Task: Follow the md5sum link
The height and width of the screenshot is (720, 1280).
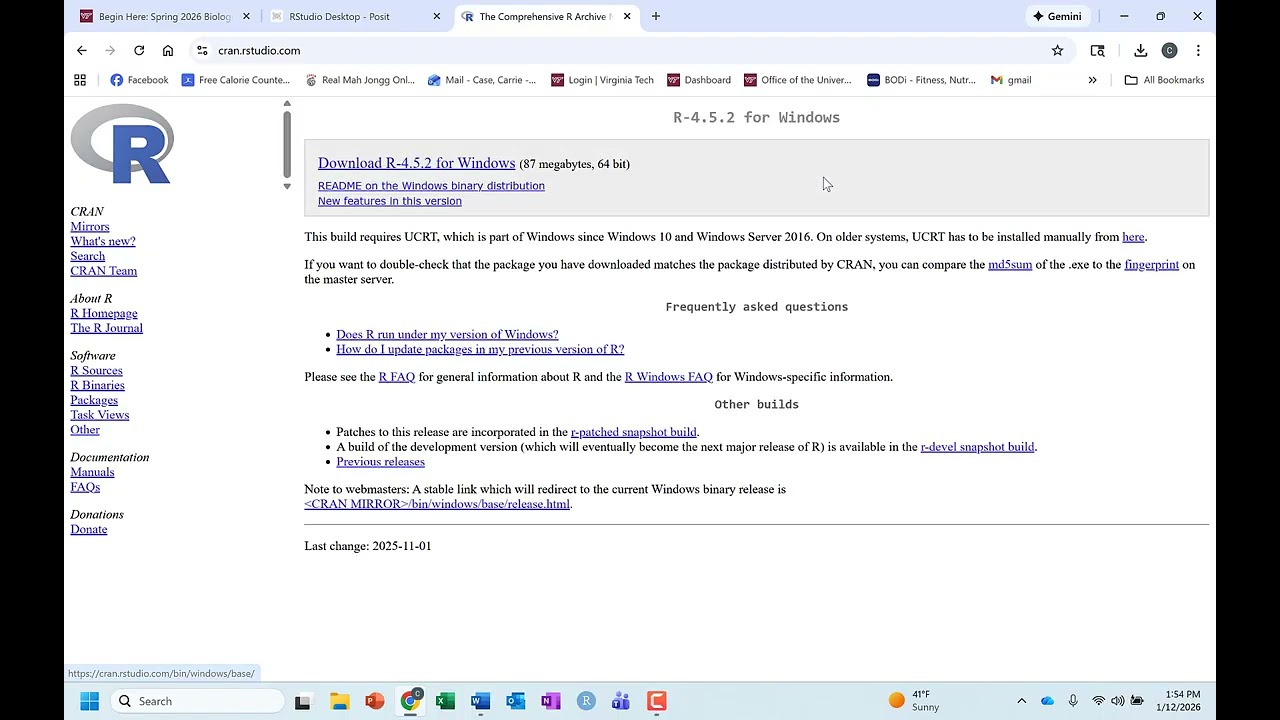Action: coord(1010,265)
